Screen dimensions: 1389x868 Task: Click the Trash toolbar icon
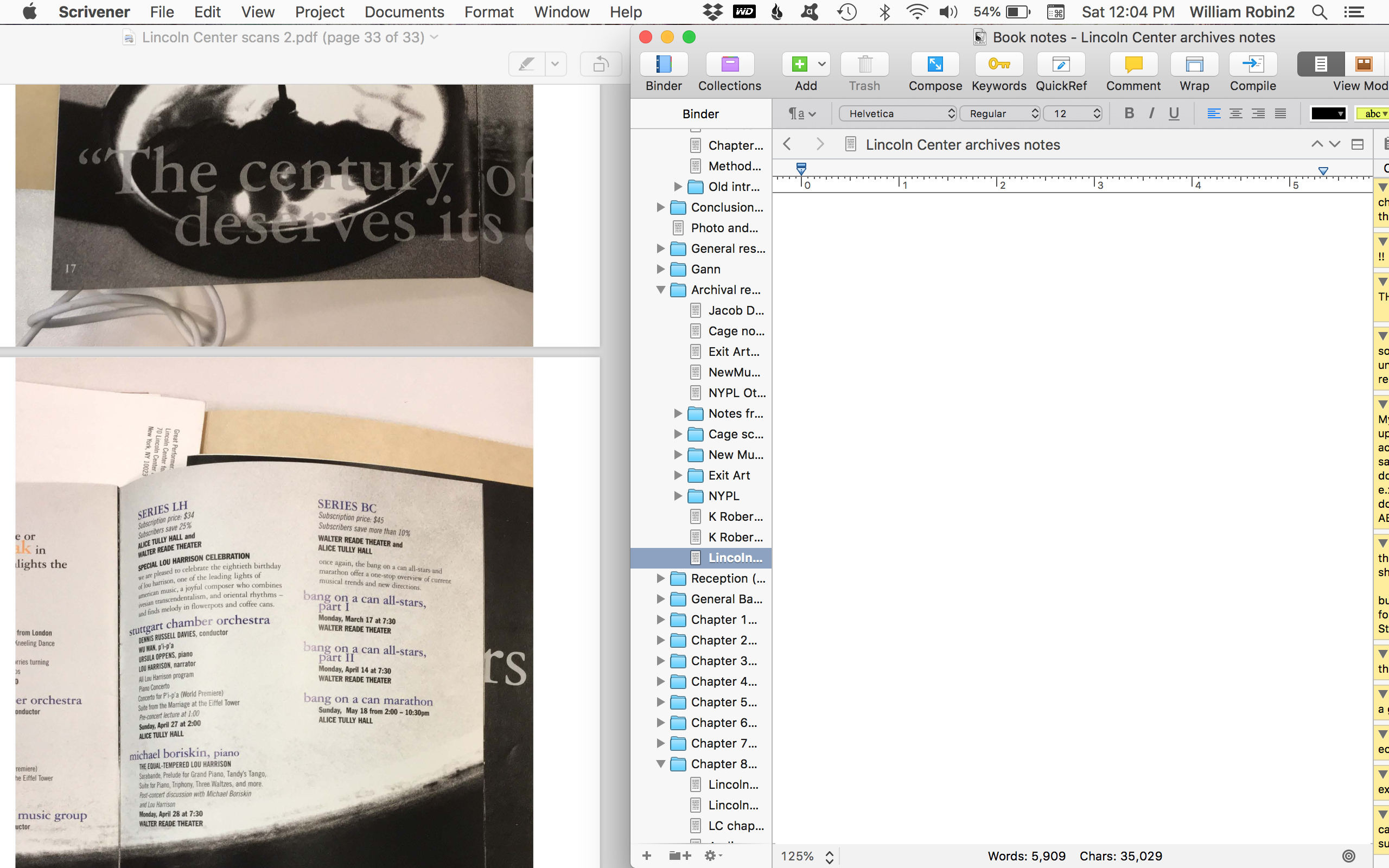(864, 65)
